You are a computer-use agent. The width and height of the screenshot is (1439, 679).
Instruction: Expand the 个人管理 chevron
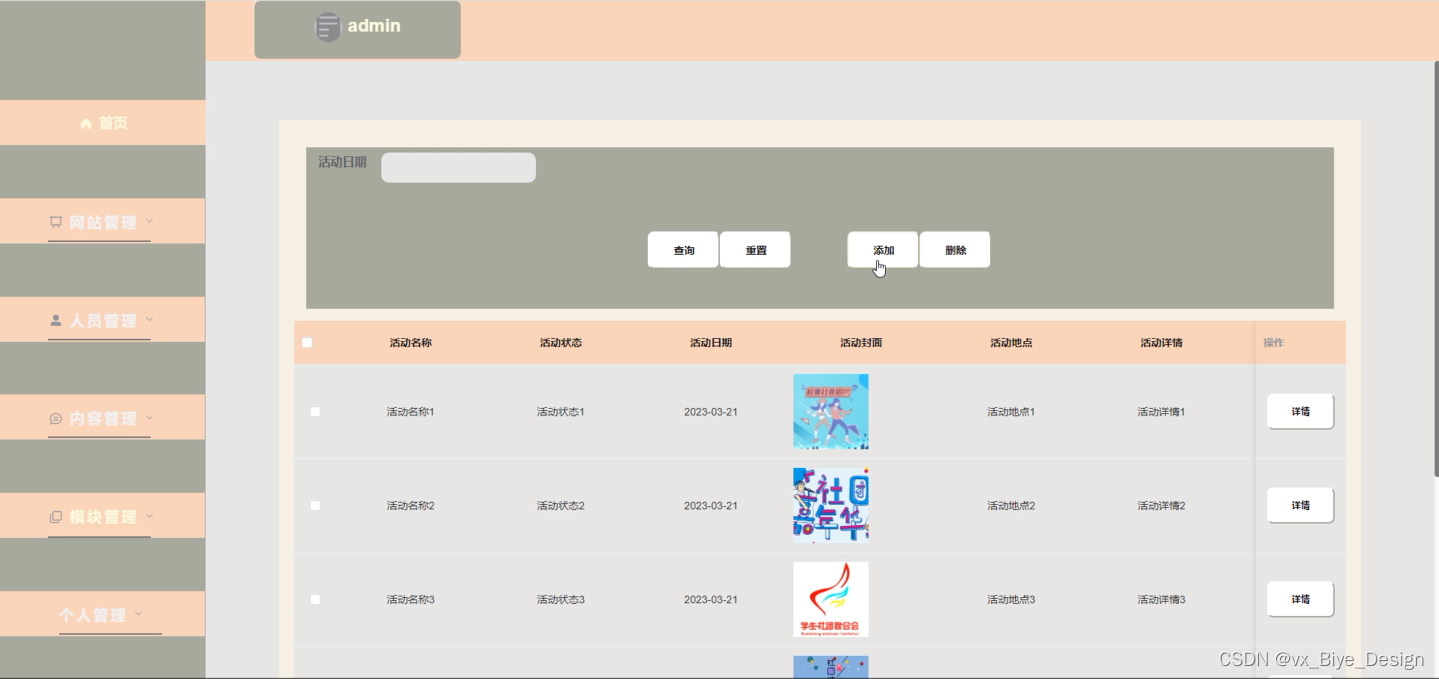pyautogui.click(x=138, y=613)
